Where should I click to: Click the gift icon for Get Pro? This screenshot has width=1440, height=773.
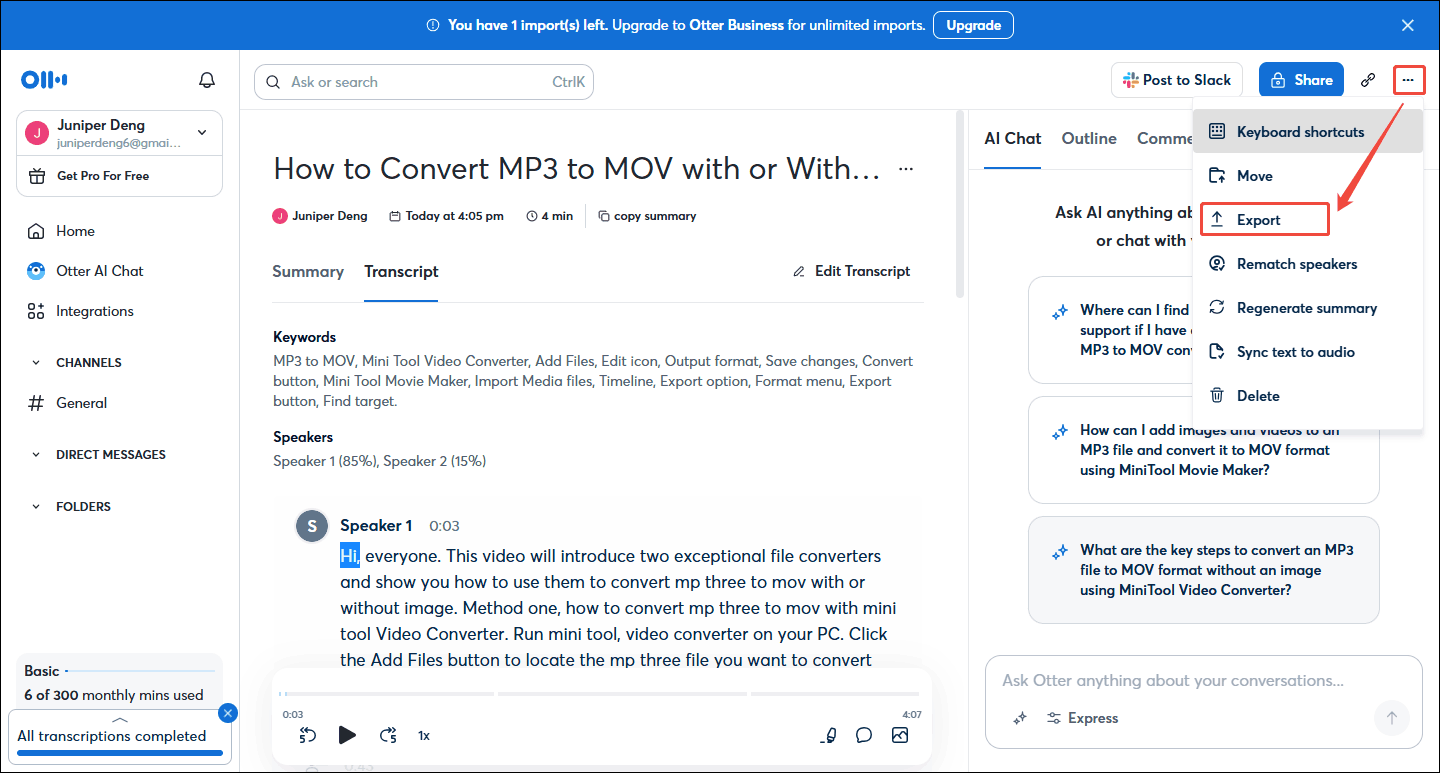tap(37, 176)
